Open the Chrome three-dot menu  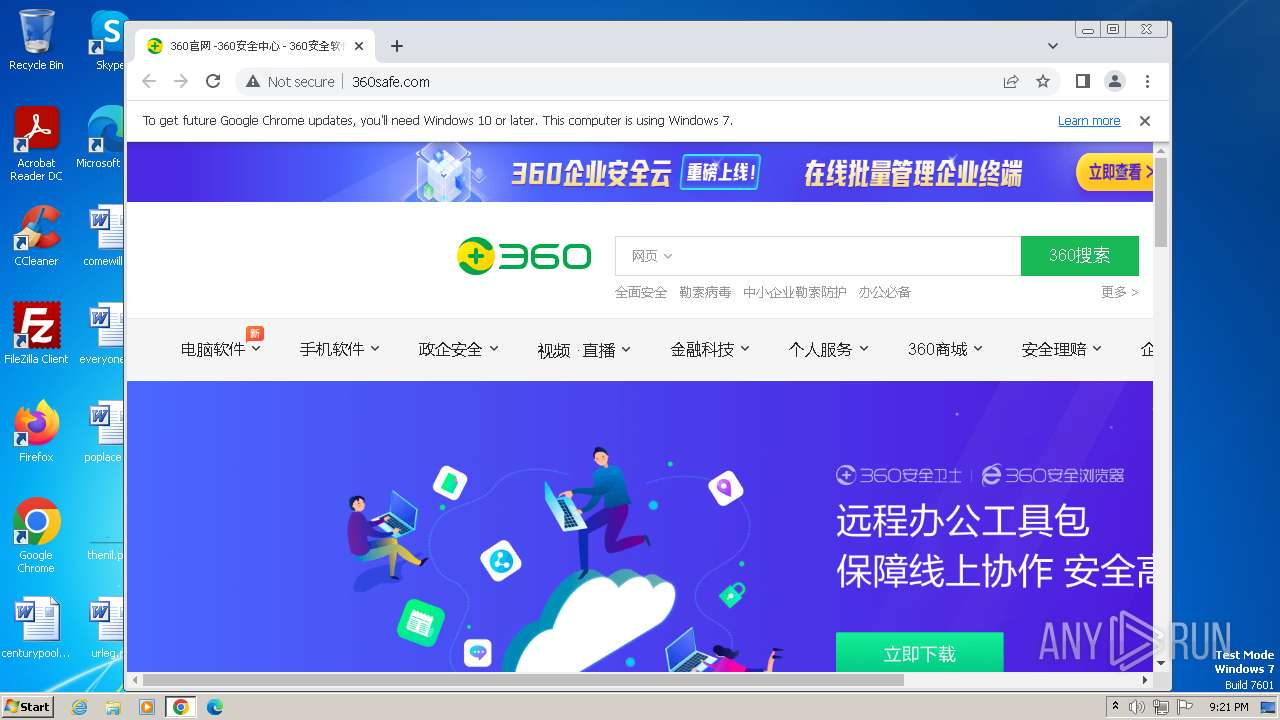(1147, 81)
